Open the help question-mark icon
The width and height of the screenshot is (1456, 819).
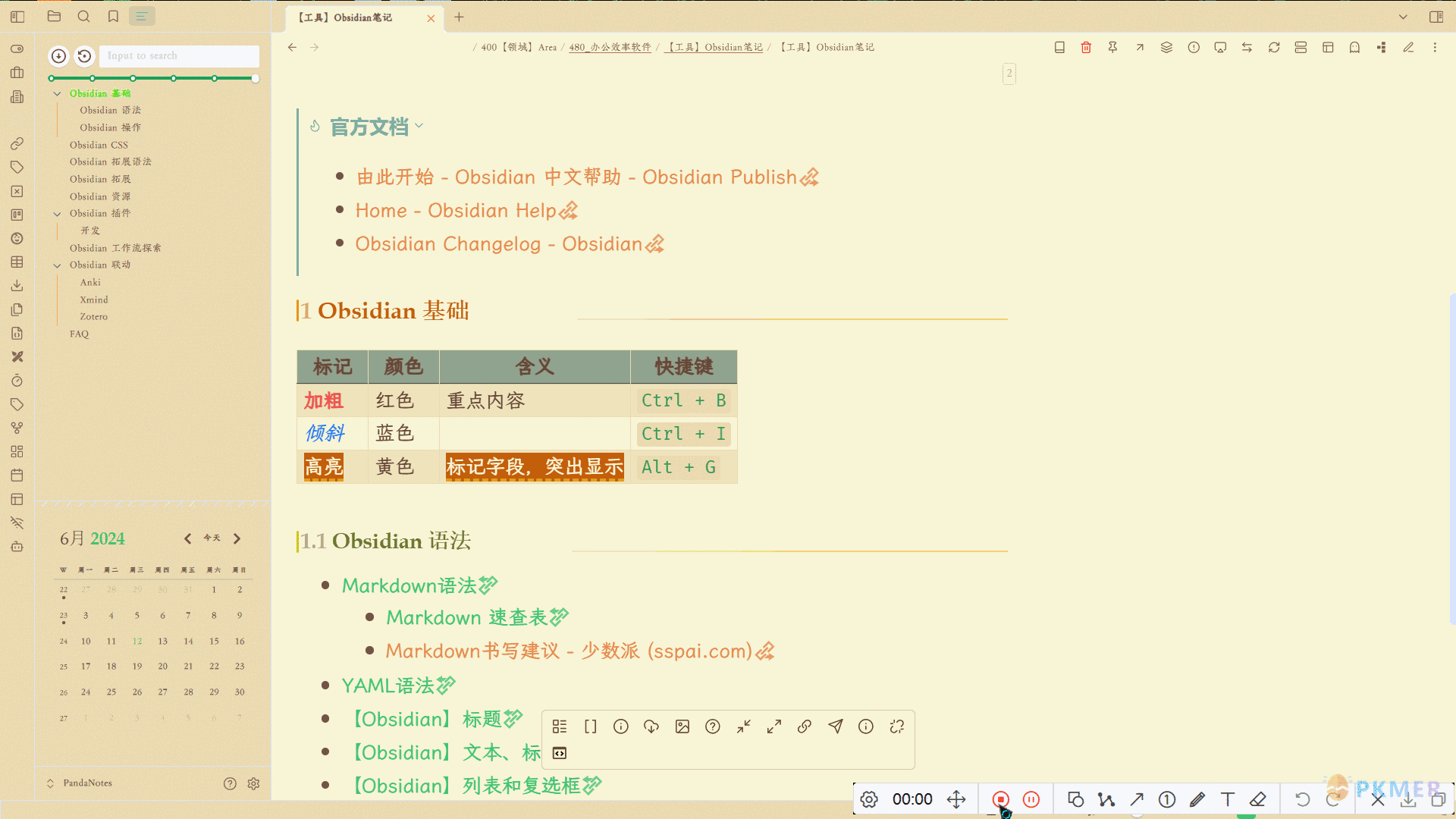coord(230,783)
